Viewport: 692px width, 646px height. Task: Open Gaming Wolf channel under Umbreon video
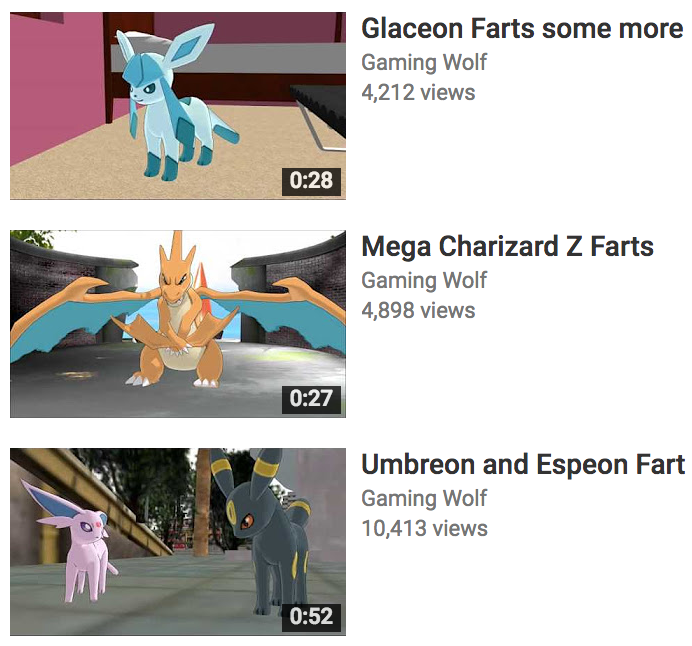(424, 498)
